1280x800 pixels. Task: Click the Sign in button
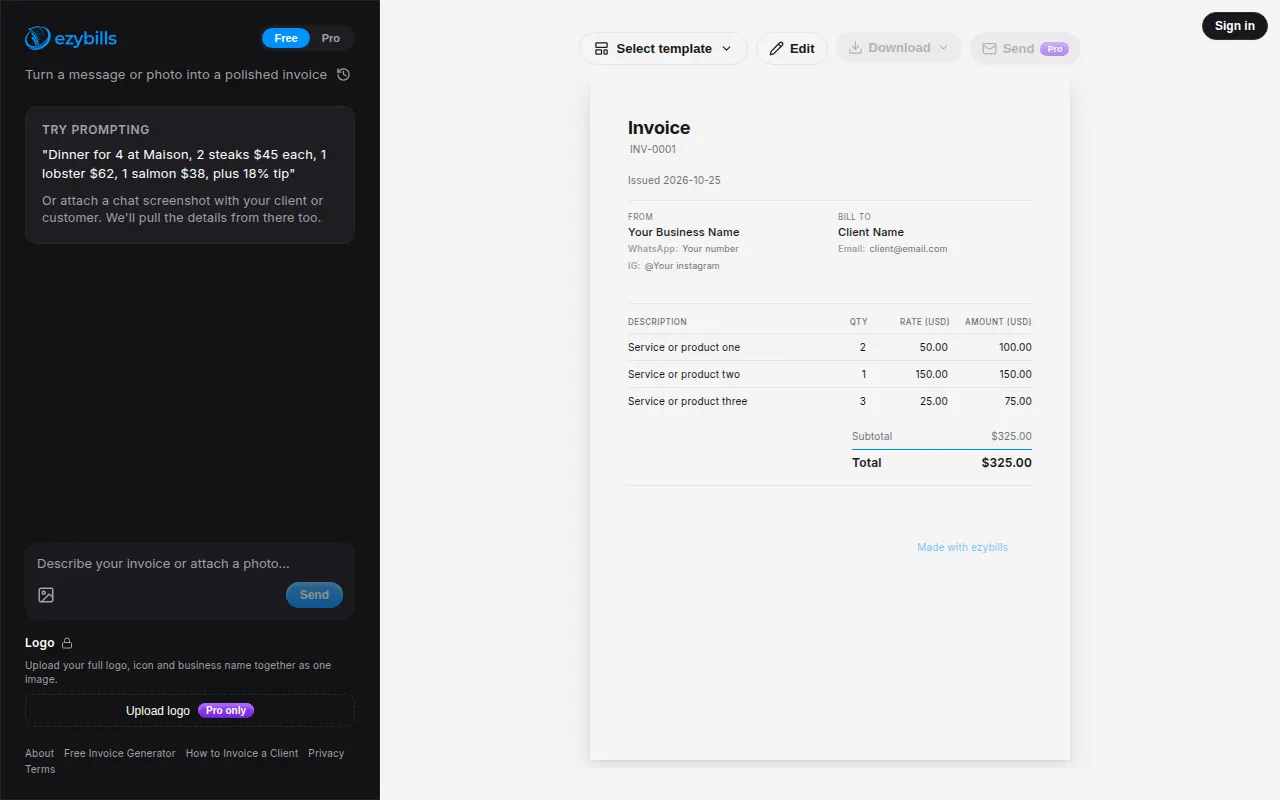click(1235, 26)
